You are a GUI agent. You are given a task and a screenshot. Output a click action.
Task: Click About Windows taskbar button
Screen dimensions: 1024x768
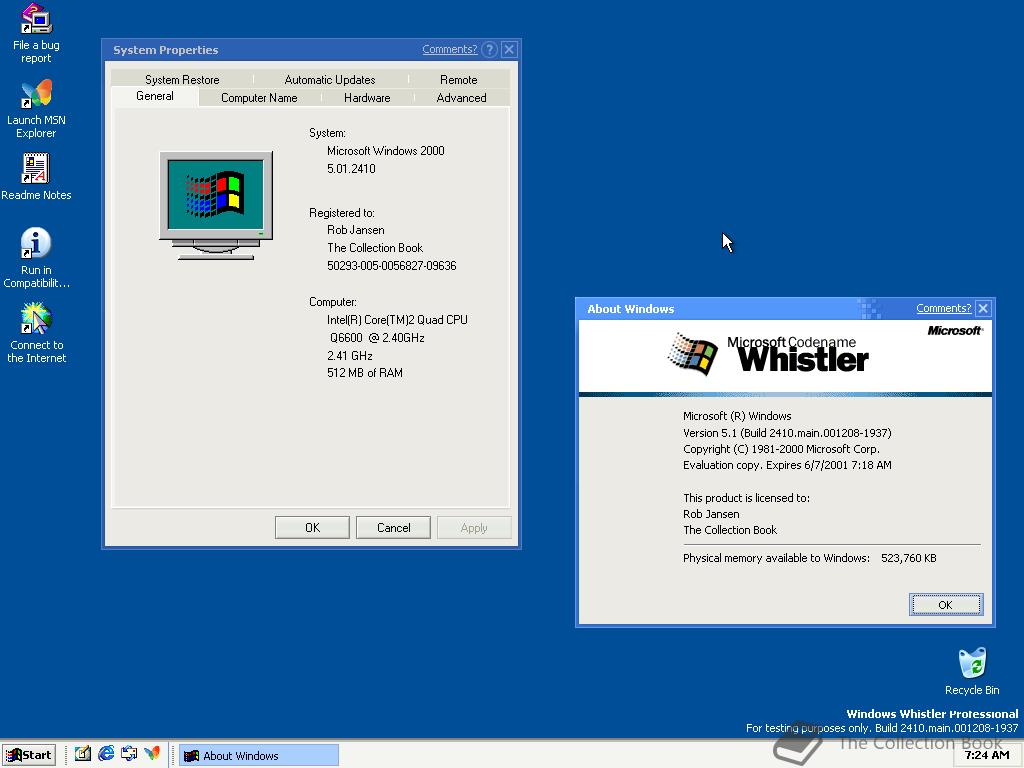(259, 756)
